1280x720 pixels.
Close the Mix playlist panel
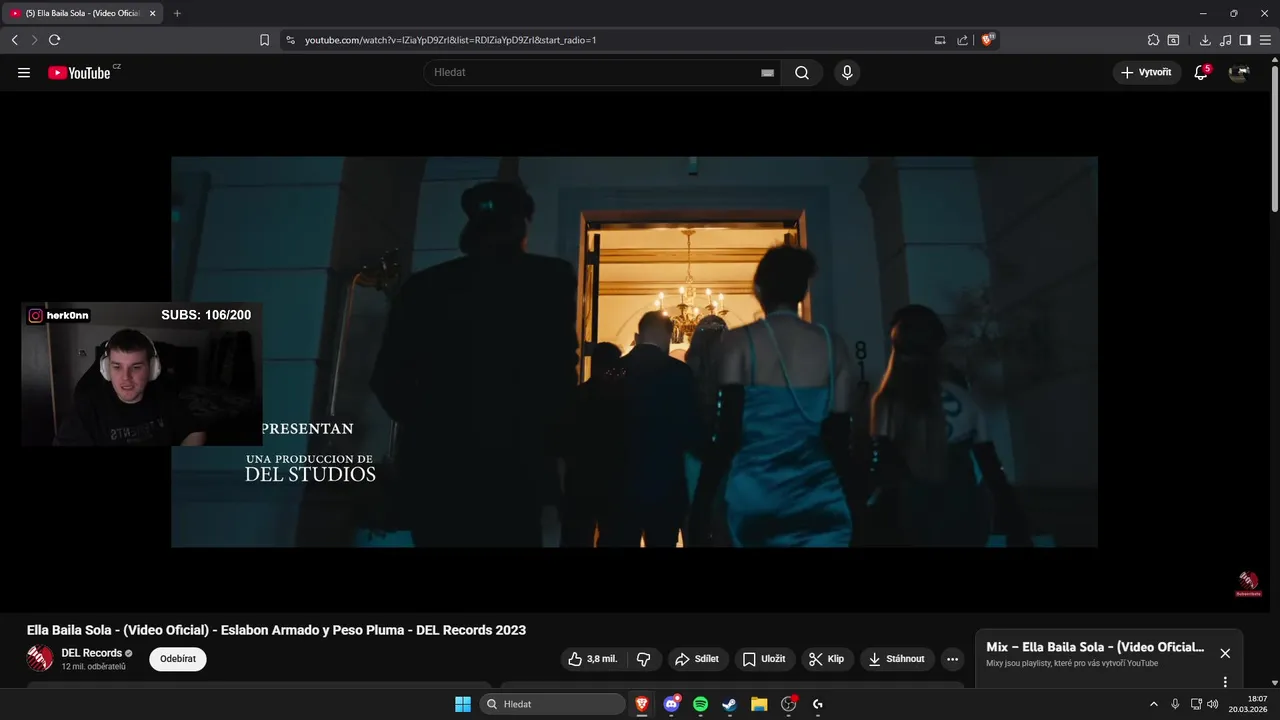pyautogui.click(x=1225, y=653)
